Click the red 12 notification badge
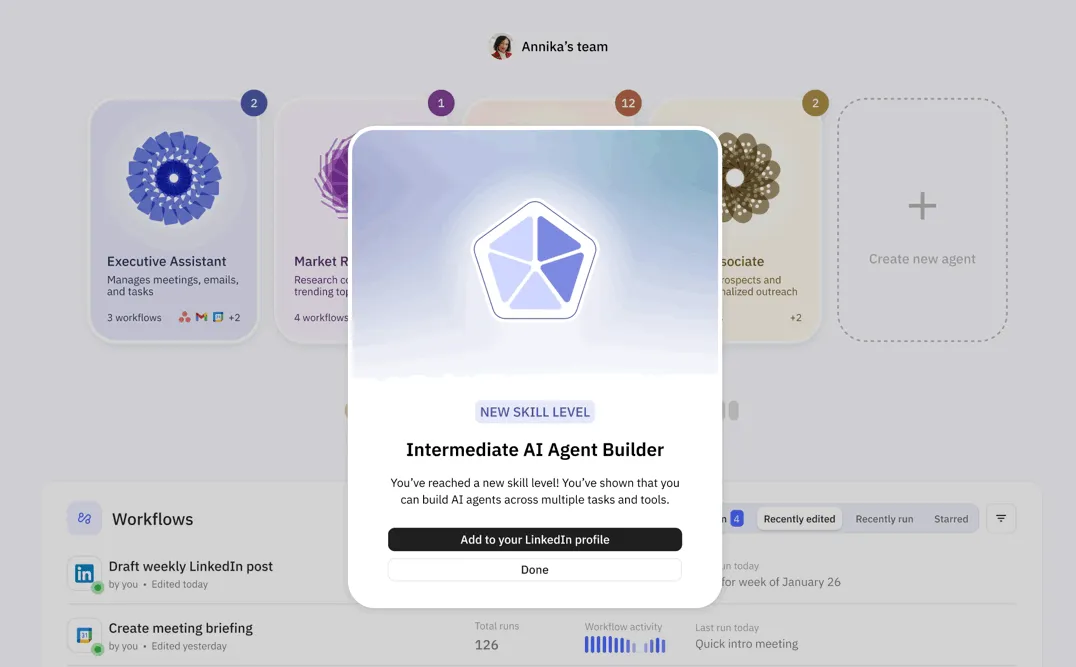The height and width of the screenshot is (667, 1076). coord(628,102)
